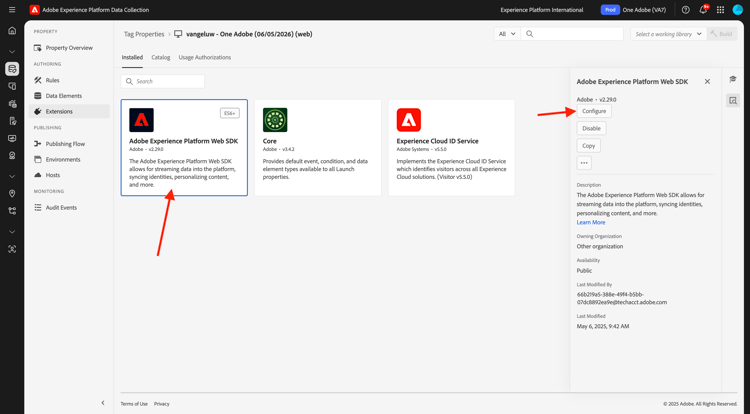This screenshot has width=750, height=414.
Task: Click the branch icon in left rail
Action: pos(12,211)
